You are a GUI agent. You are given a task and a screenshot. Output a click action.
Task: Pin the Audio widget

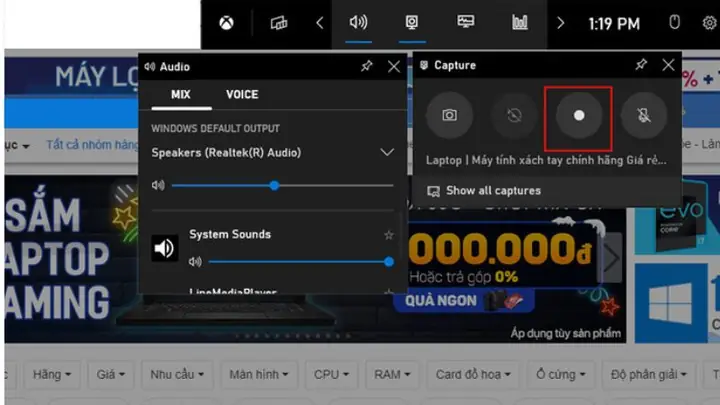click(366, 67)
